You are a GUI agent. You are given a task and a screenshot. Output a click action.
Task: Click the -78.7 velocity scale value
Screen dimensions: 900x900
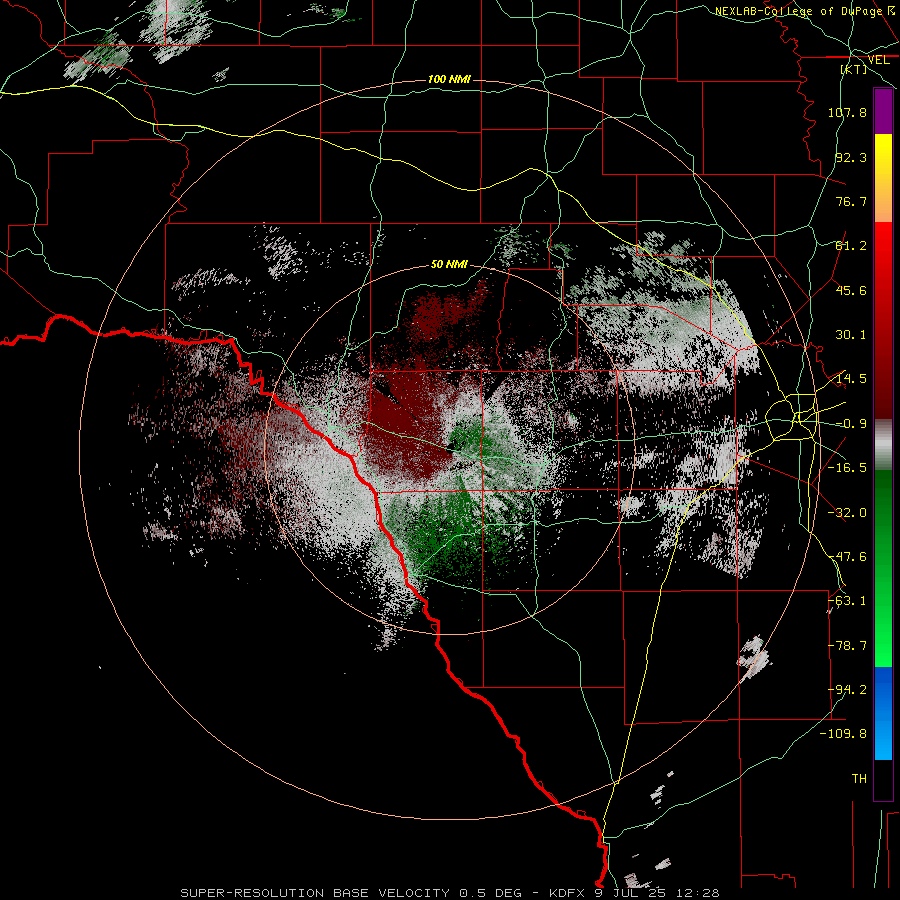click(x=847, y=646)
